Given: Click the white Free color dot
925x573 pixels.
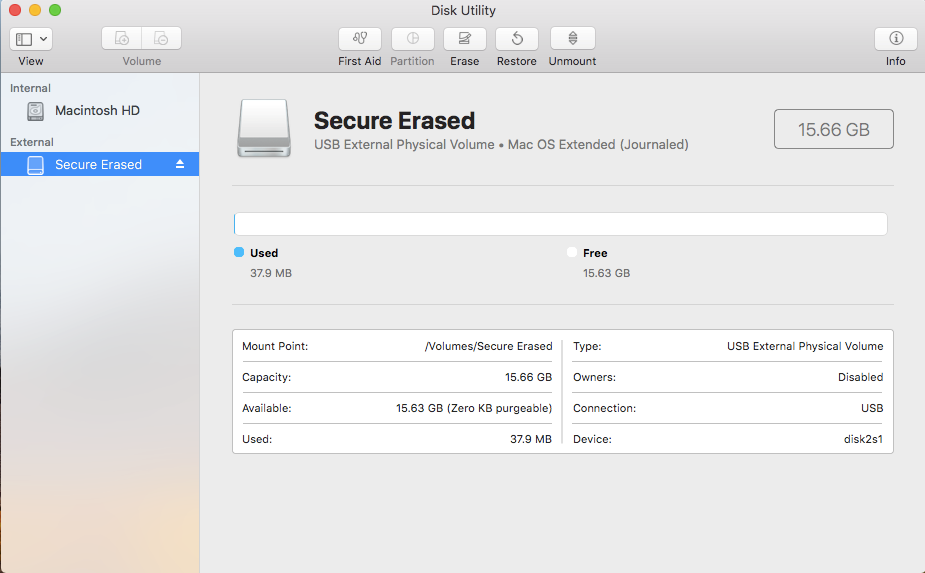Looking at the screenshot, I should tap(572, 253).
